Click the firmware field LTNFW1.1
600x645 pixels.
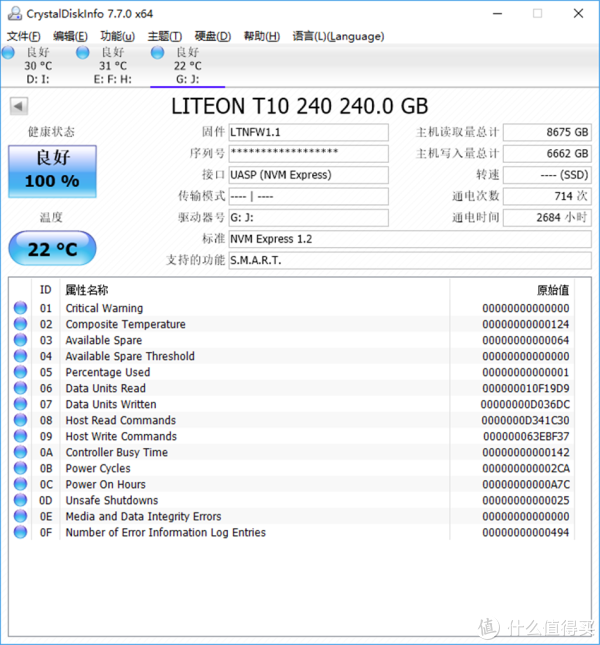click(x=308, y=132)
